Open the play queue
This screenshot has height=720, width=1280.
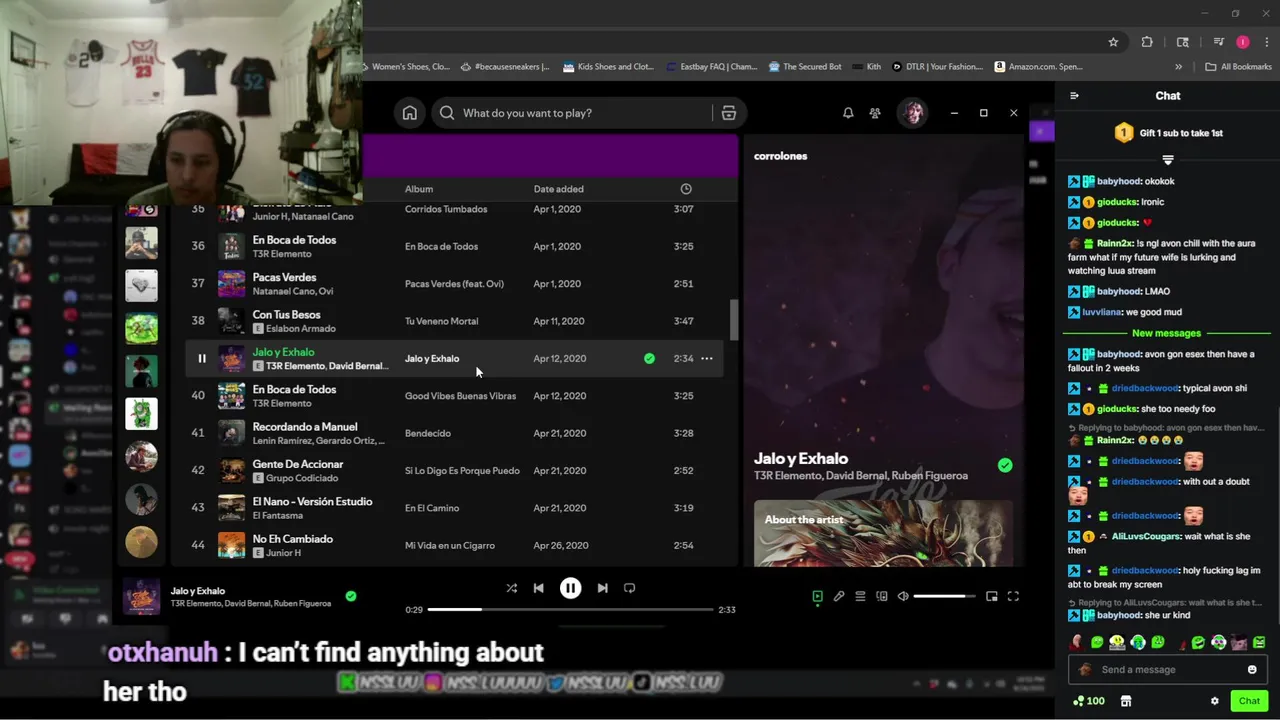click(860, 596)
